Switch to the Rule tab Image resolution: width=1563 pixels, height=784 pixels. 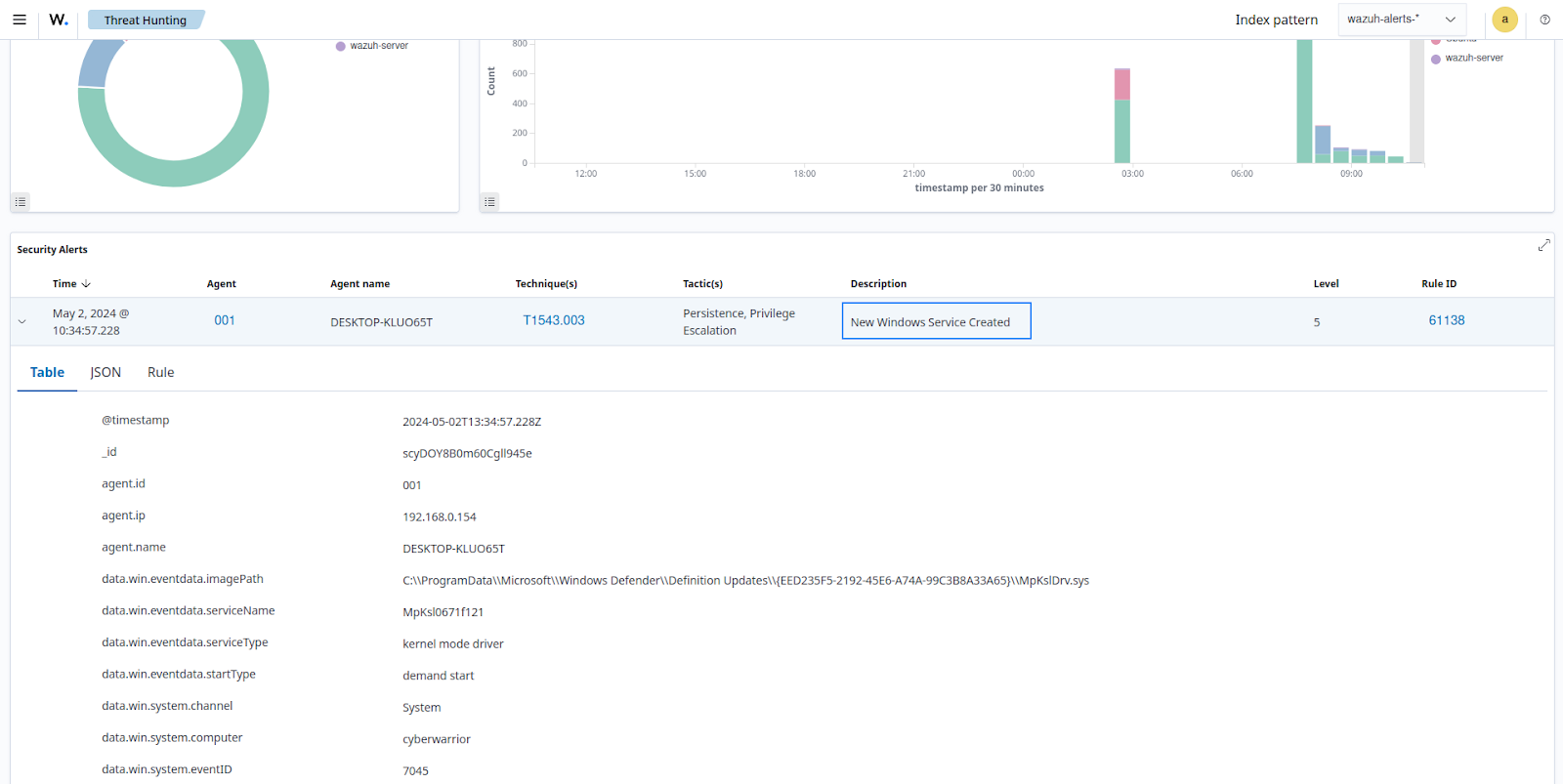coord(161,372)
